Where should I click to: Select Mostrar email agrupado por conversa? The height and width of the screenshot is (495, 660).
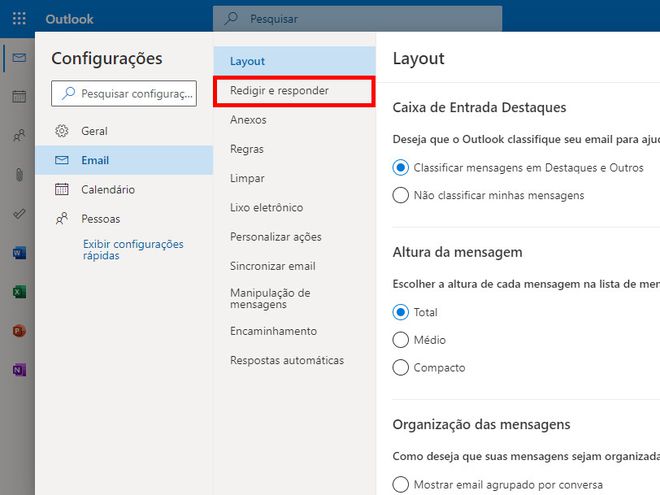(400, 484)
